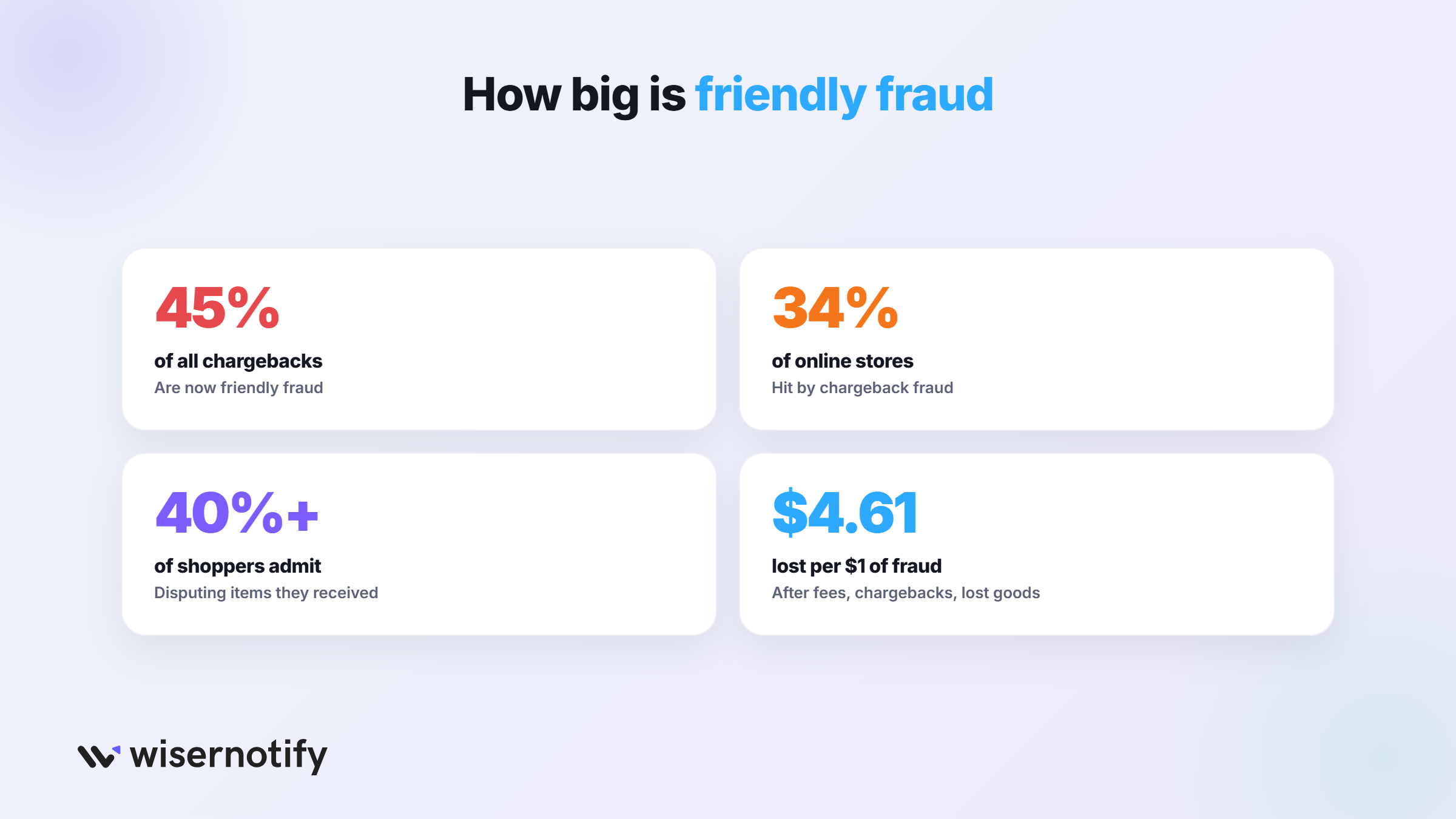Select the lost per dollar card
The width and height of the screenshot is (1456, 819).
coord(1037,544)
